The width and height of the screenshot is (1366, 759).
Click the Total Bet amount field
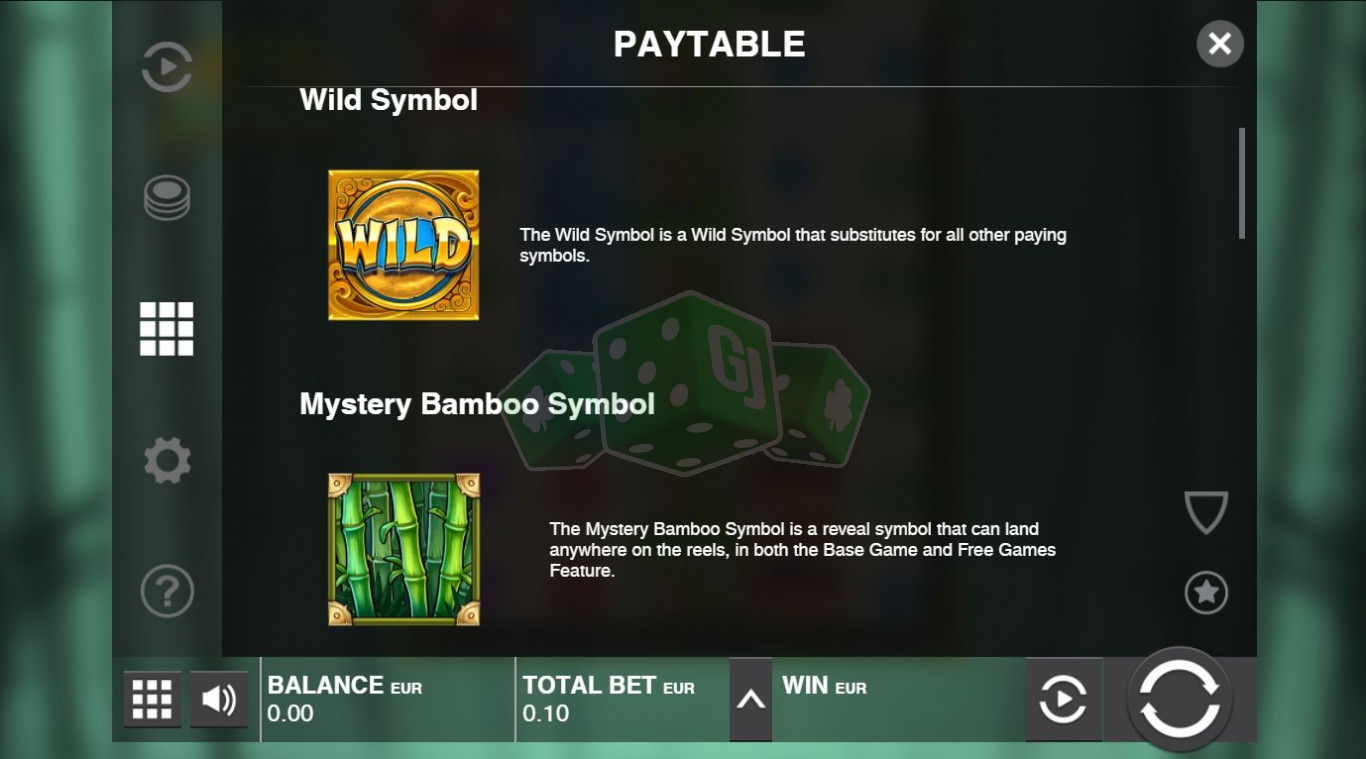(622, 699)
